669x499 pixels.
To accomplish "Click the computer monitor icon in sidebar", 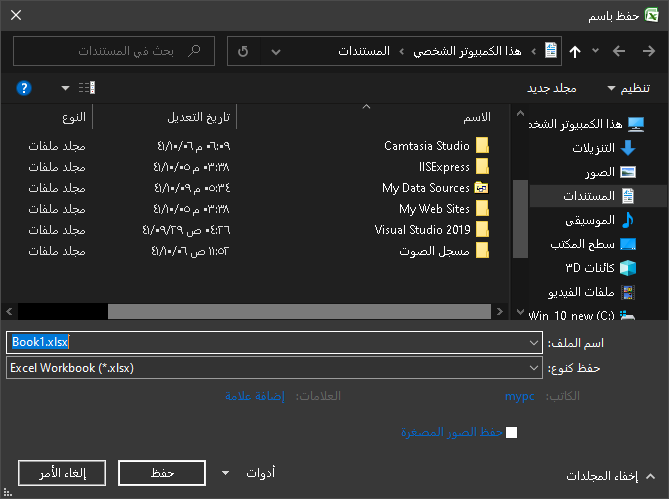I will (636, 124).
